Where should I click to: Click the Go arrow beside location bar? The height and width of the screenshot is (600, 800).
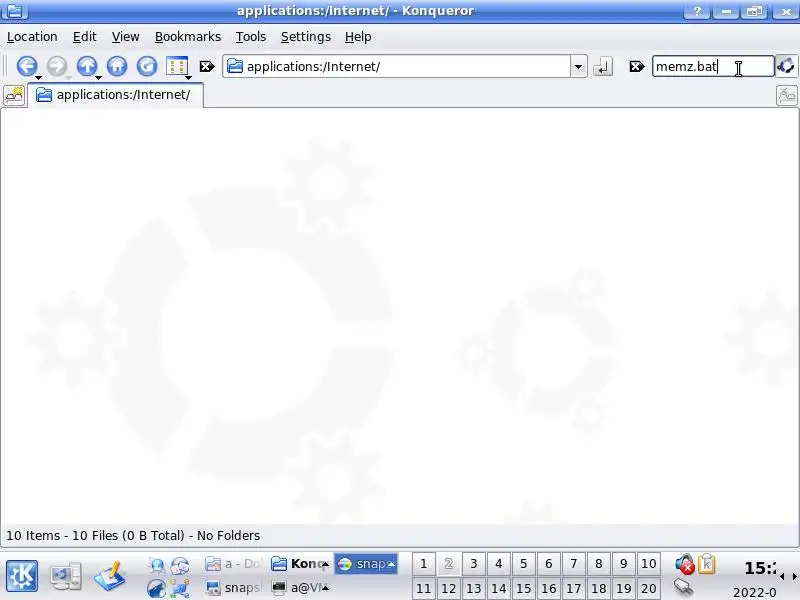point(603,67)
